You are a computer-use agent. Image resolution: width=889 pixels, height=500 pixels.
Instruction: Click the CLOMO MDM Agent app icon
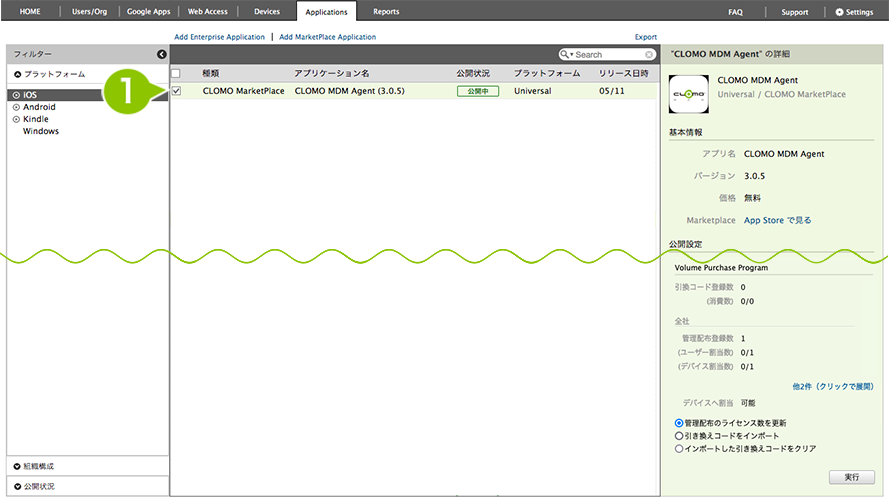click(688, 94)
